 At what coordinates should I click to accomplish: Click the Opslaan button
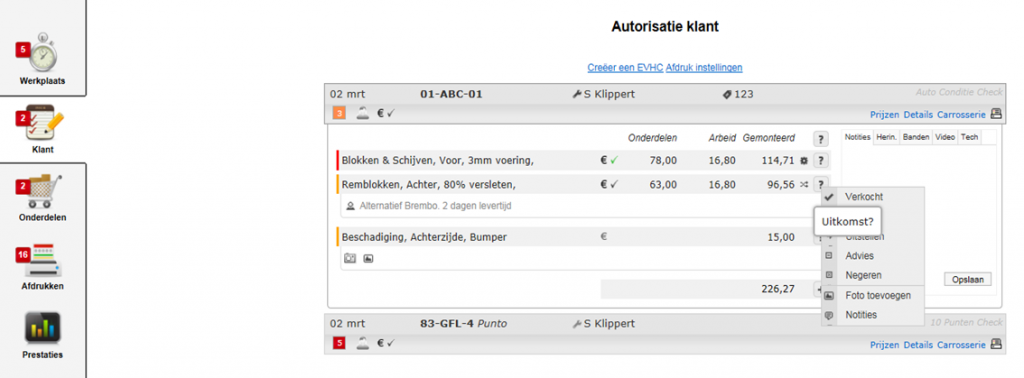pyautogui.click(x=968, y=279)
